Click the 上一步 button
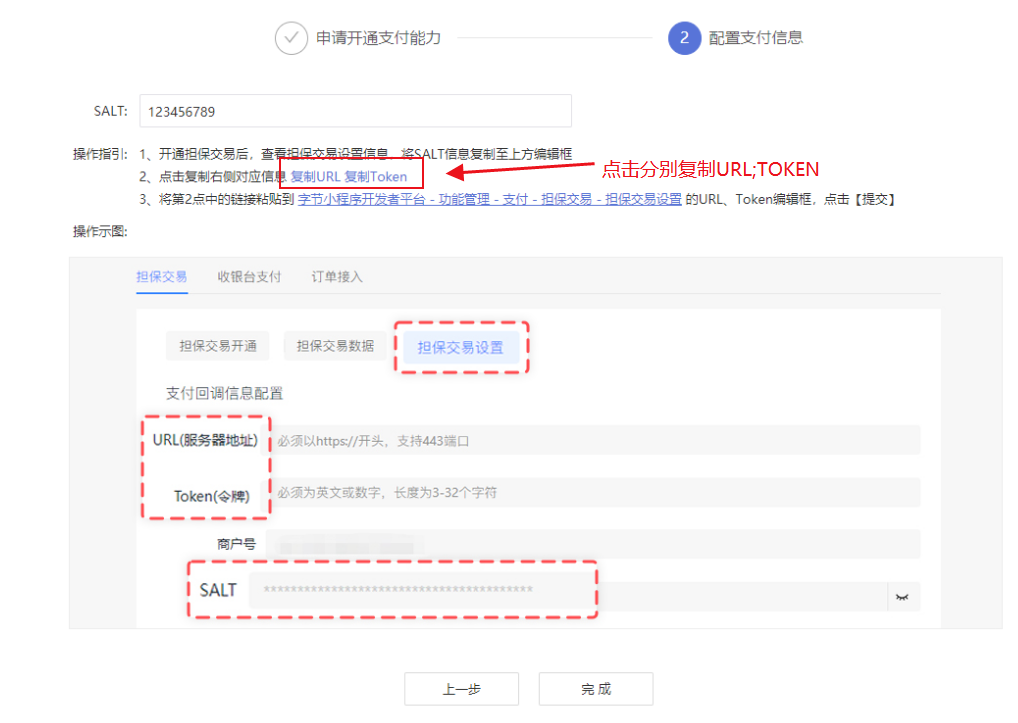 (x=461, y=688)
